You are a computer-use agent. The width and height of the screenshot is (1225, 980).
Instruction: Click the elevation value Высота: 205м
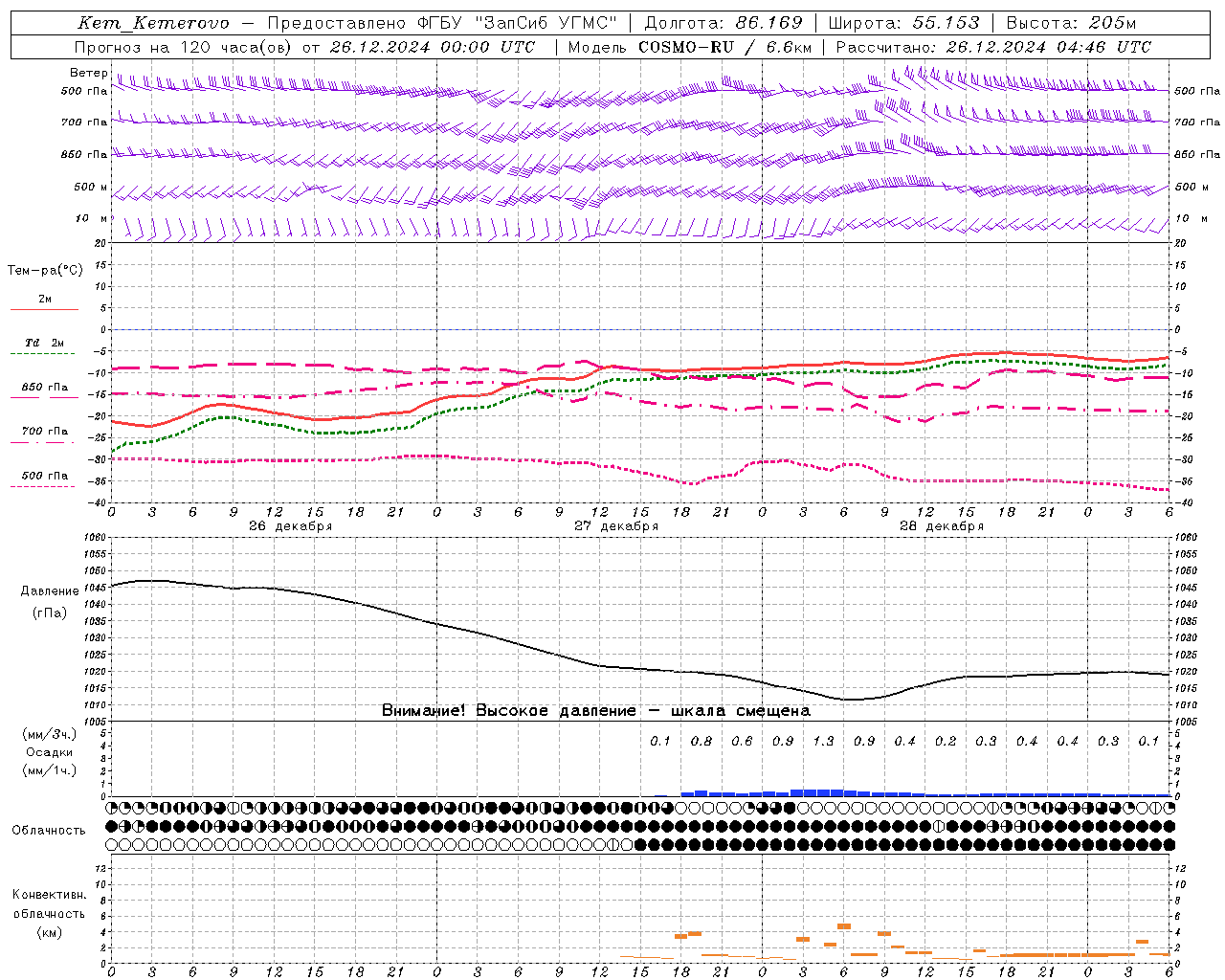(1071, 23)
